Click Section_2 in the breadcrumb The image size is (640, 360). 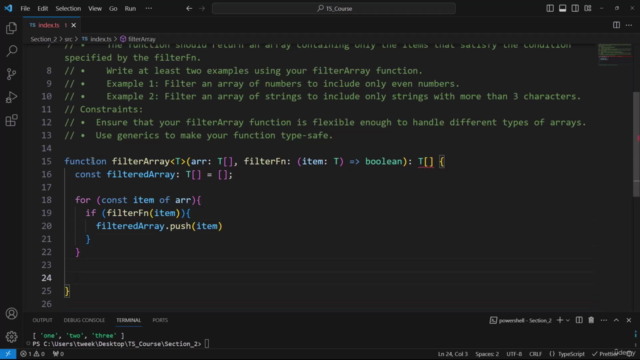coord(44,39)
